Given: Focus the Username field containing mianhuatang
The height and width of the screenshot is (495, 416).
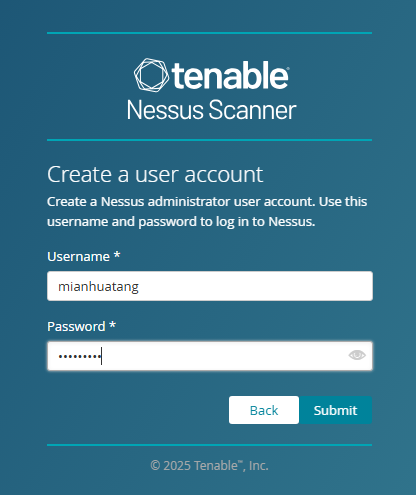Looking at the screenshot, I should click(x=210, y=286).
